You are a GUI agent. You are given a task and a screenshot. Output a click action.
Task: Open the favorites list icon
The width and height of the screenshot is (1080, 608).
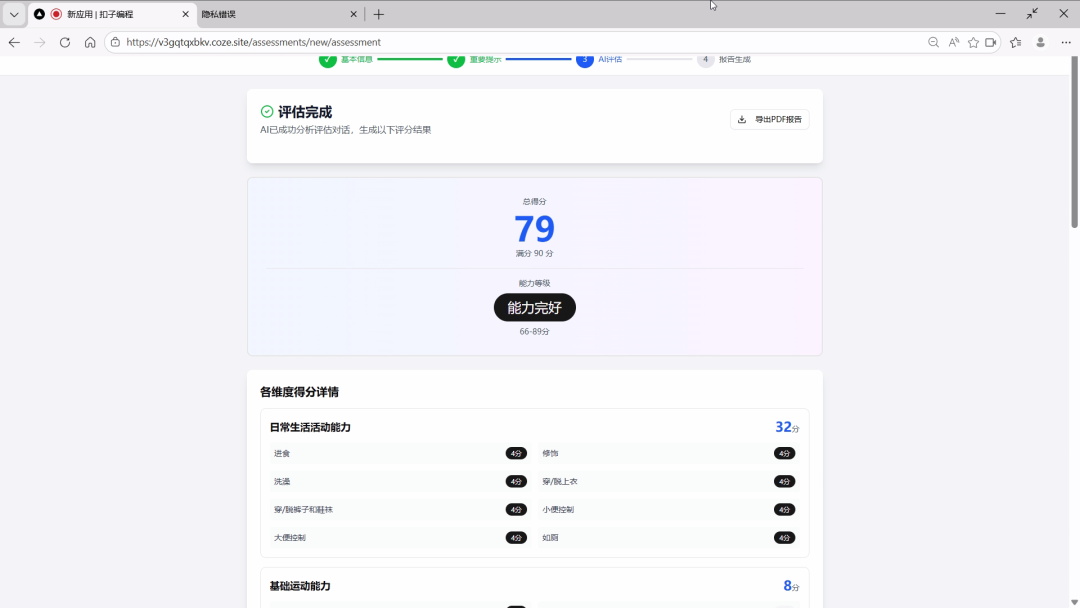pyautogui.click(x=1016, y=42)
